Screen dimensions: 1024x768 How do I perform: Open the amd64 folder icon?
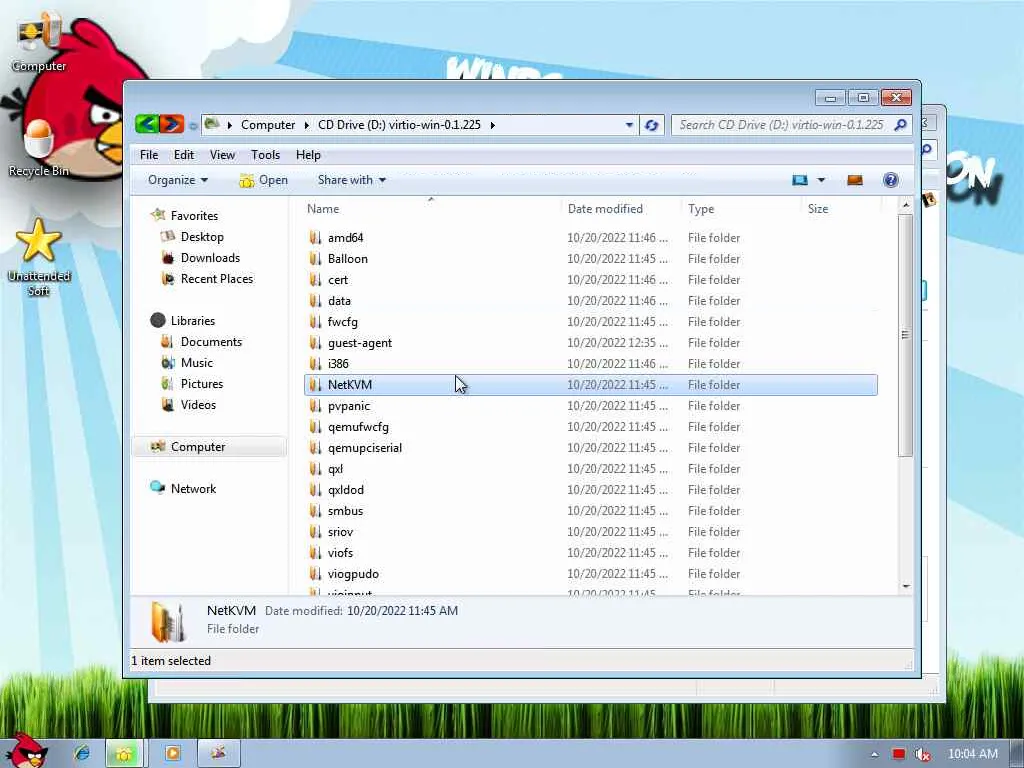(x=315, y=238)
